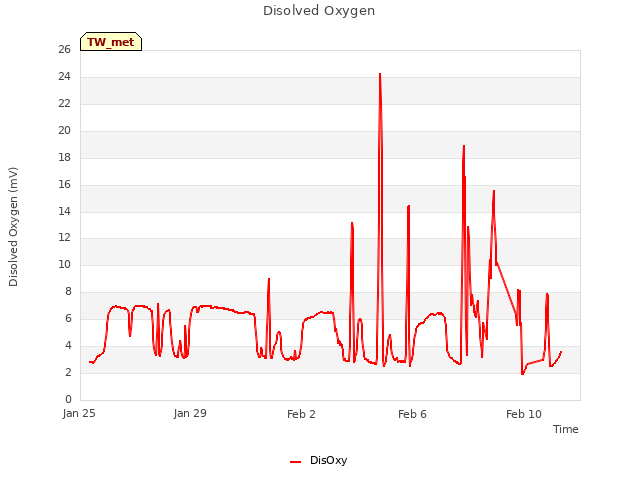Click the Feb 10 date tick label

click(x=524, y=414)
